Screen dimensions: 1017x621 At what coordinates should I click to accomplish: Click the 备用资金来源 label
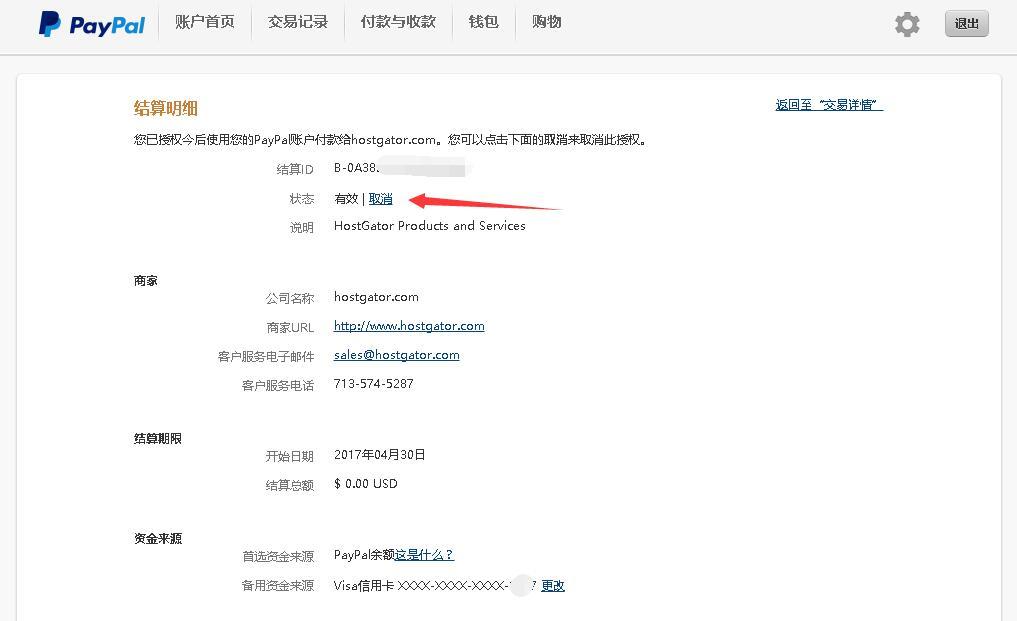click(x=278, y=585)
